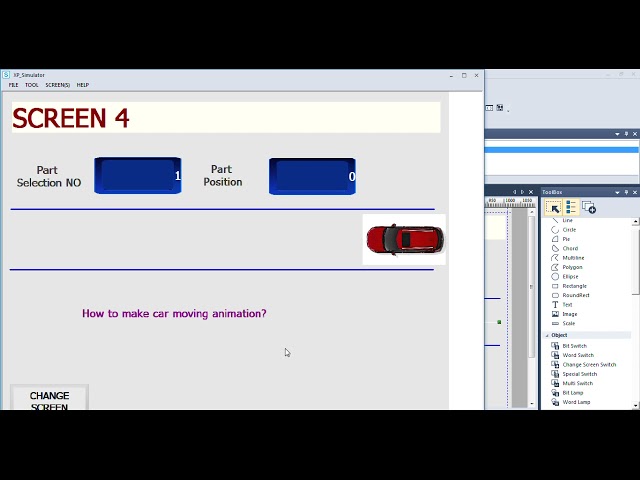Click the Part Position numeric display

(312, 176)
